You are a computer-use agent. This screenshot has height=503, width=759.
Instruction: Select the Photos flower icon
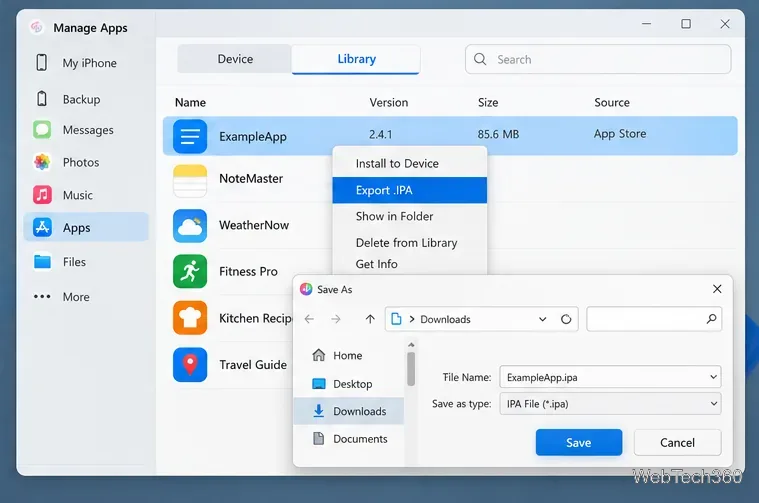(x=42, y=162)
